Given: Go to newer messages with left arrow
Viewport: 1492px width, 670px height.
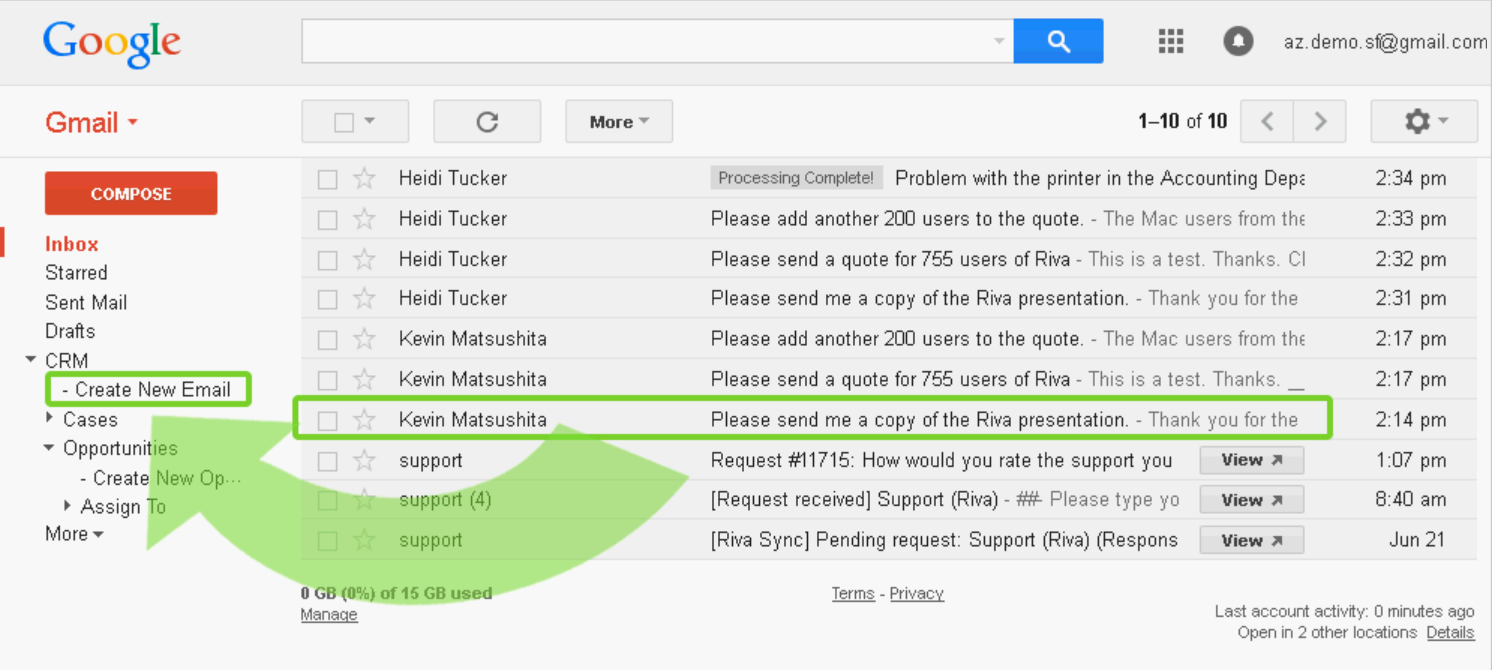Looking at the screenshot, I should click(1267, 122).
